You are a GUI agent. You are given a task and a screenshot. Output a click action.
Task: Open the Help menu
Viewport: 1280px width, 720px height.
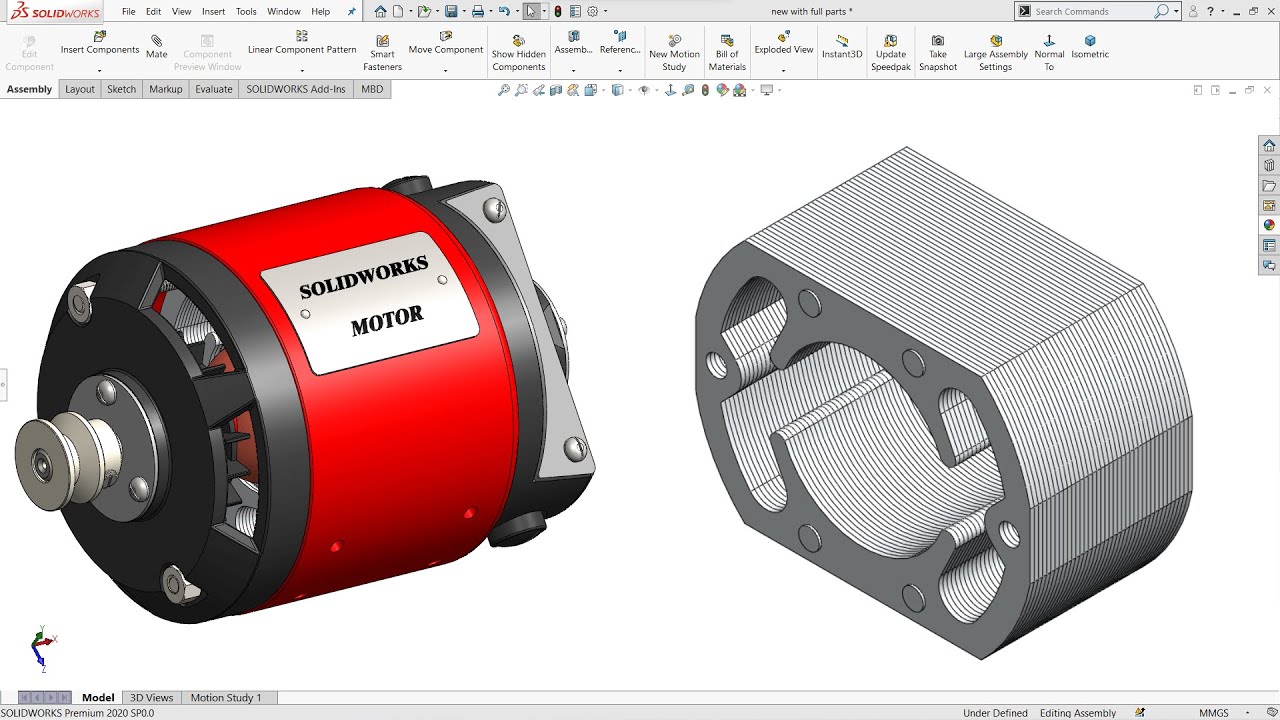click(320, 11)
